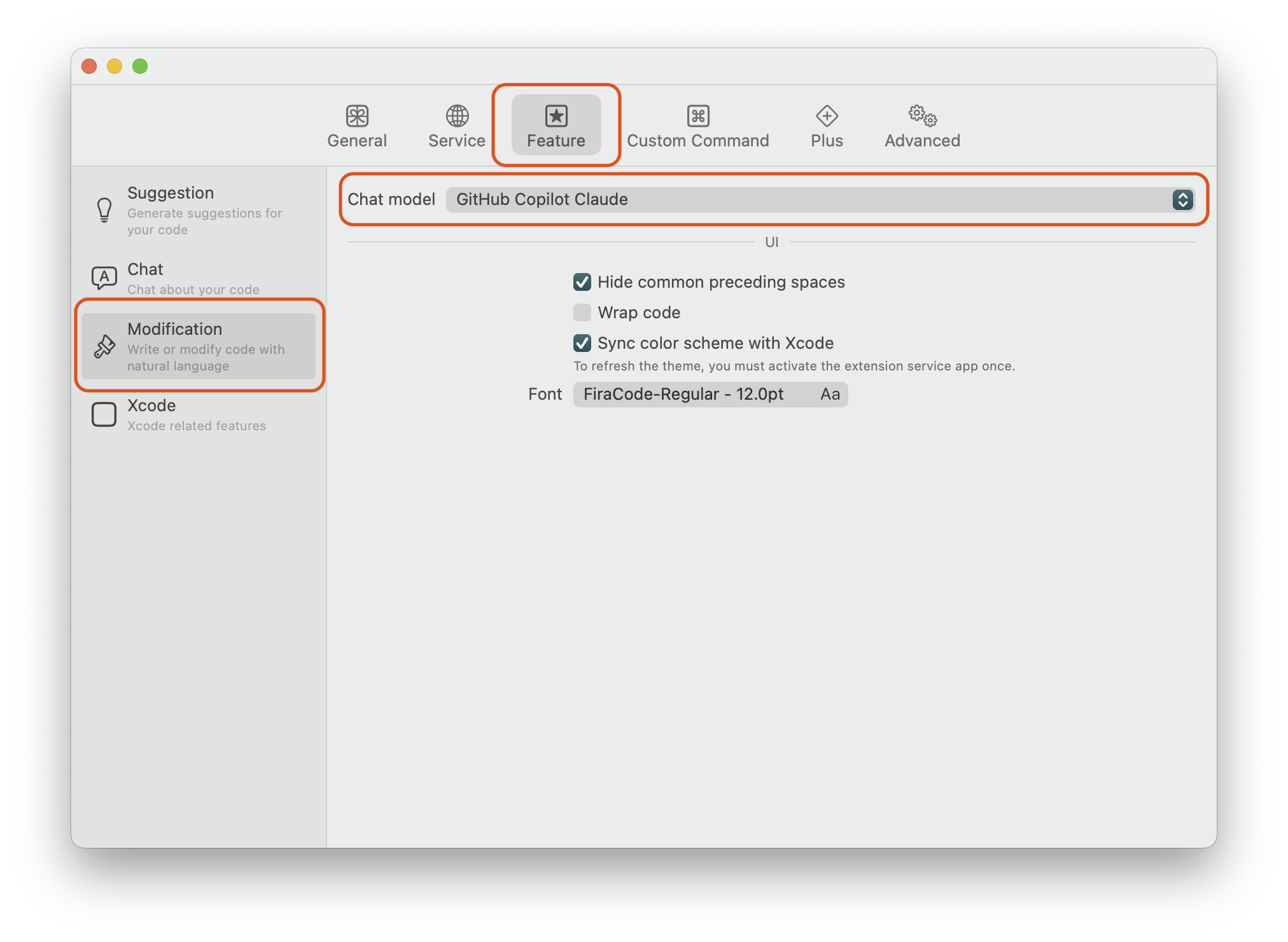Open the Chat model dropdown
Screen dimensions: 1288x942
pos(816,200)
